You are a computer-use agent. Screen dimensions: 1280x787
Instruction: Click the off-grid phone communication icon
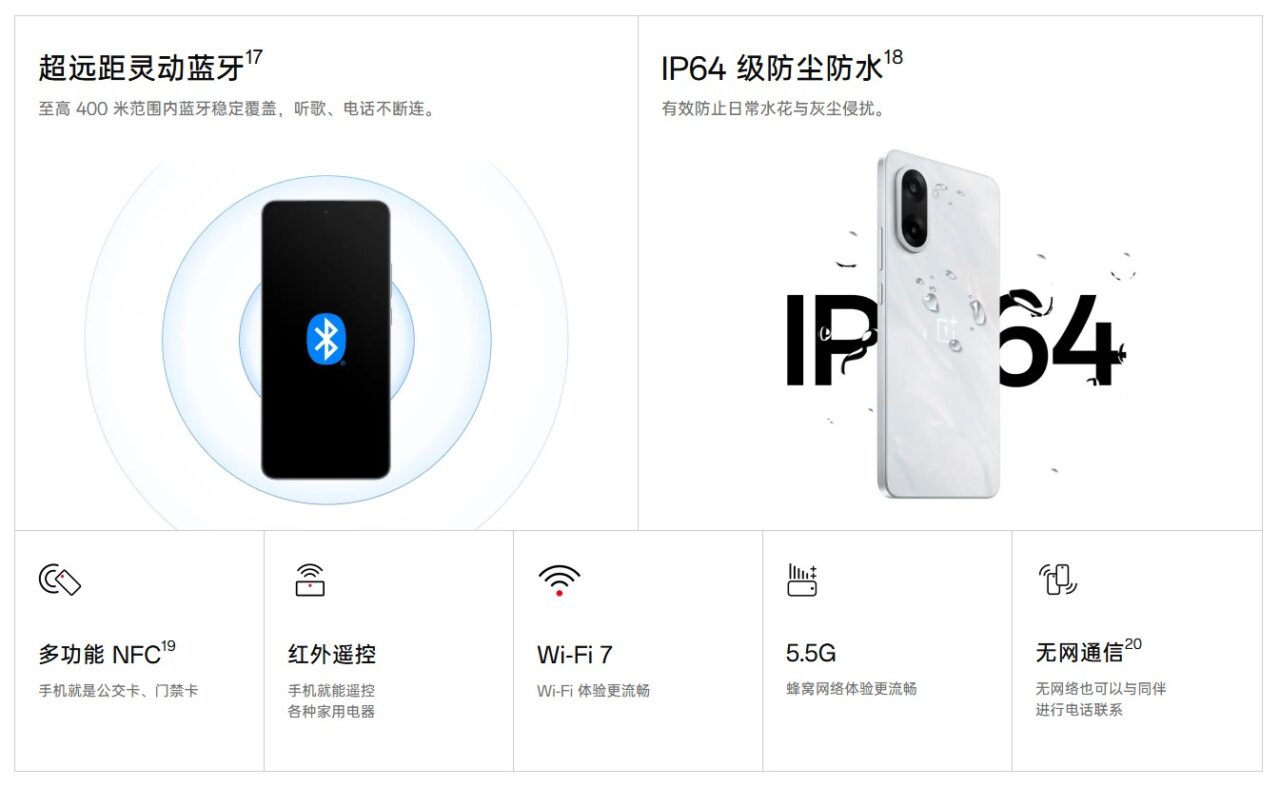1057,580
